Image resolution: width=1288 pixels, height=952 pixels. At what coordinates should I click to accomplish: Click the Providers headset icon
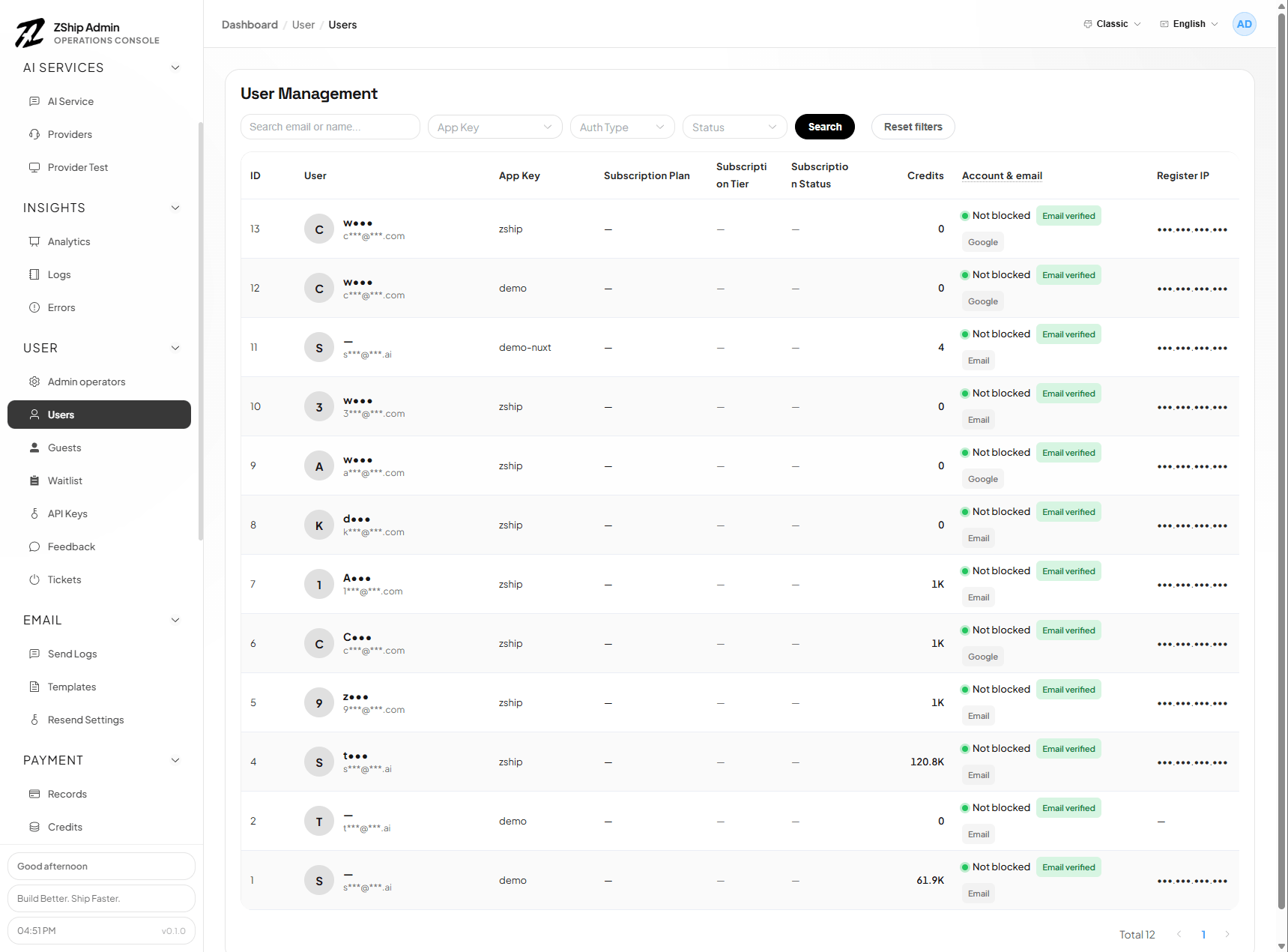click(34, 134)
